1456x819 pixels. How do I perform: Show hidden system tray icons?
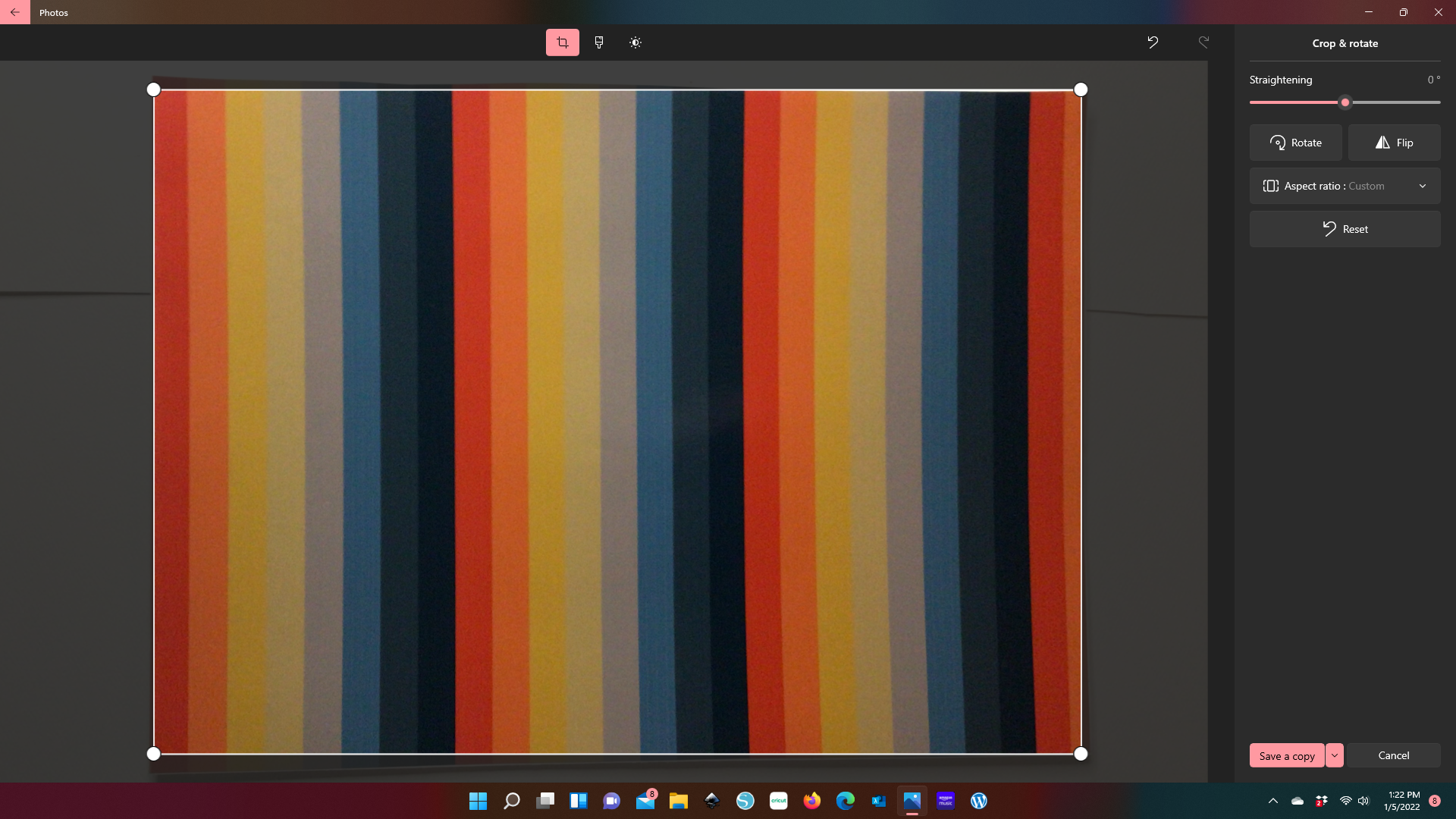pyautogui.click(x=1273, y=801)
